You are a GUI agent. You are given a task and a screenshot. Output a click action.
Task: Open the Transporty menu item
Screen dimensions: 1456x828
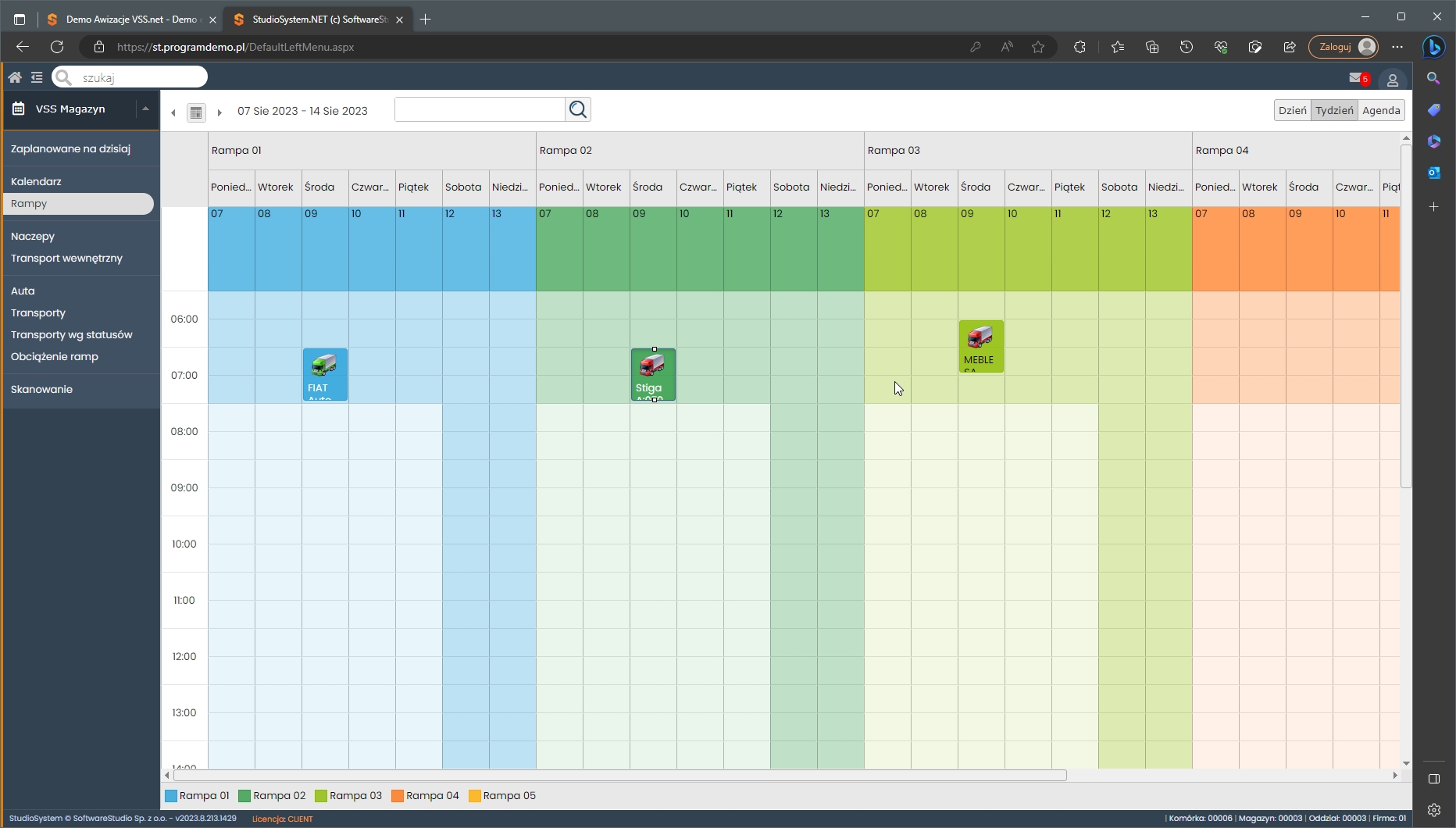tap(38, 312)
